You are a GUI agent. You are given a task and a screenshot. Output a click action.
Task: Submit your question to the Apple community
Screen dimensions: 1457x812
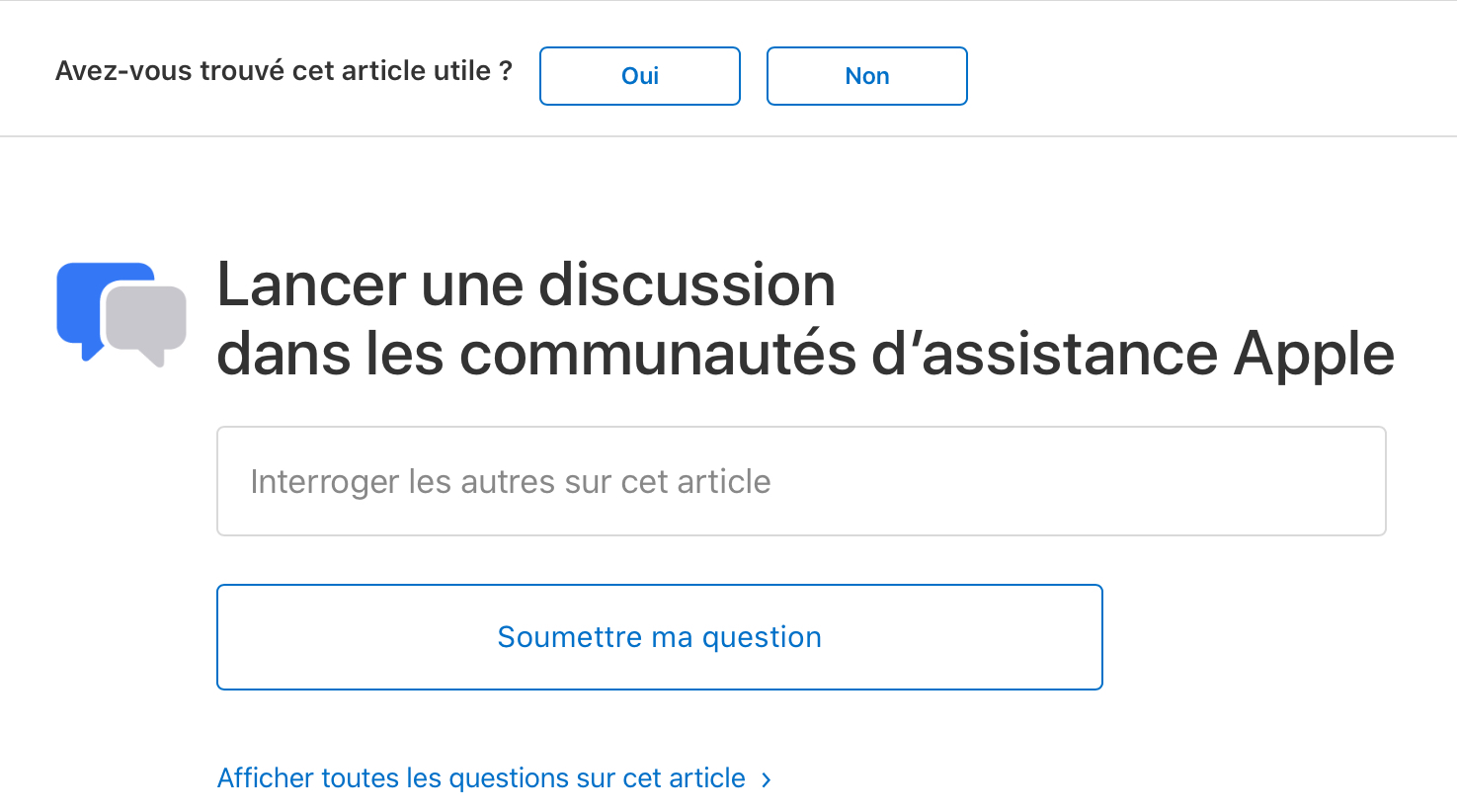click(660, 637)
